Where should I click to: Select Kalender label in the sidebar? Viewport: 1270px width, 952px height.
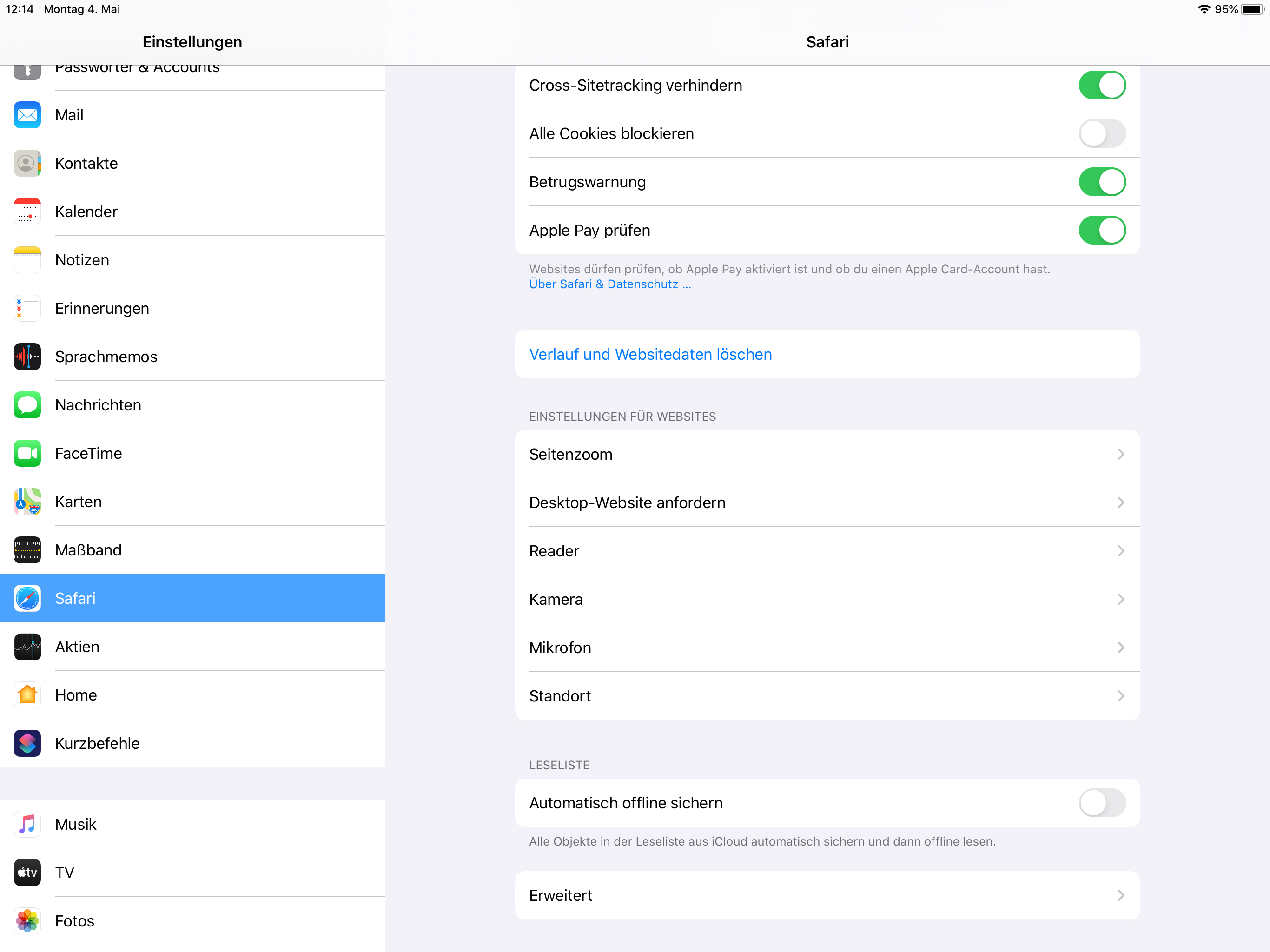[86, 212]
